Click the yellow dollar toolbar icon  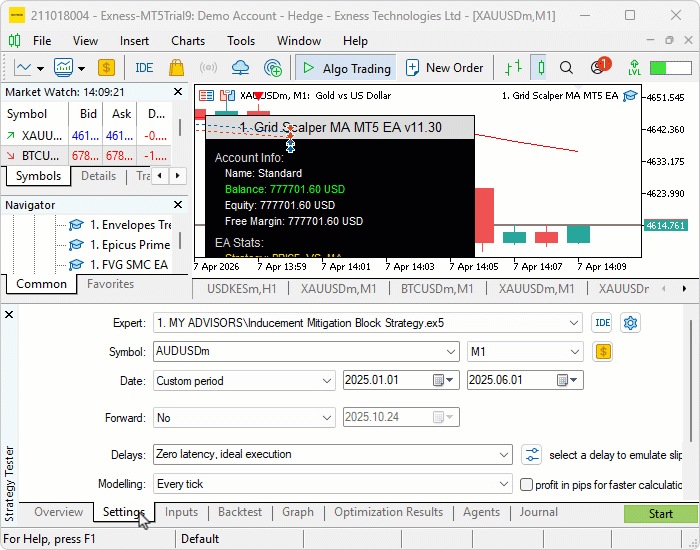106,68
